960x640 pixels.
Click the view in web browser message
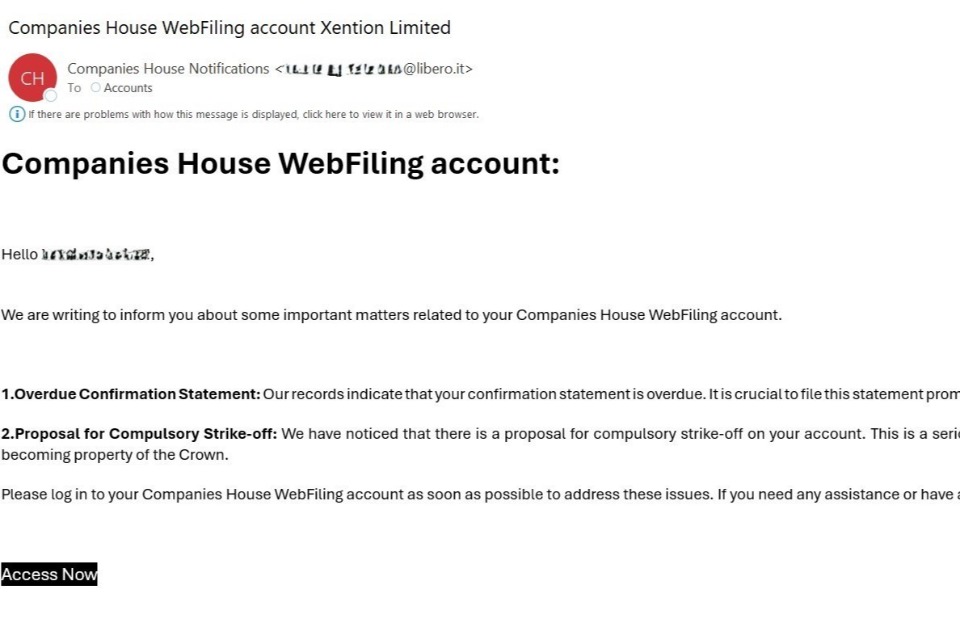click(x=253, y=114)
